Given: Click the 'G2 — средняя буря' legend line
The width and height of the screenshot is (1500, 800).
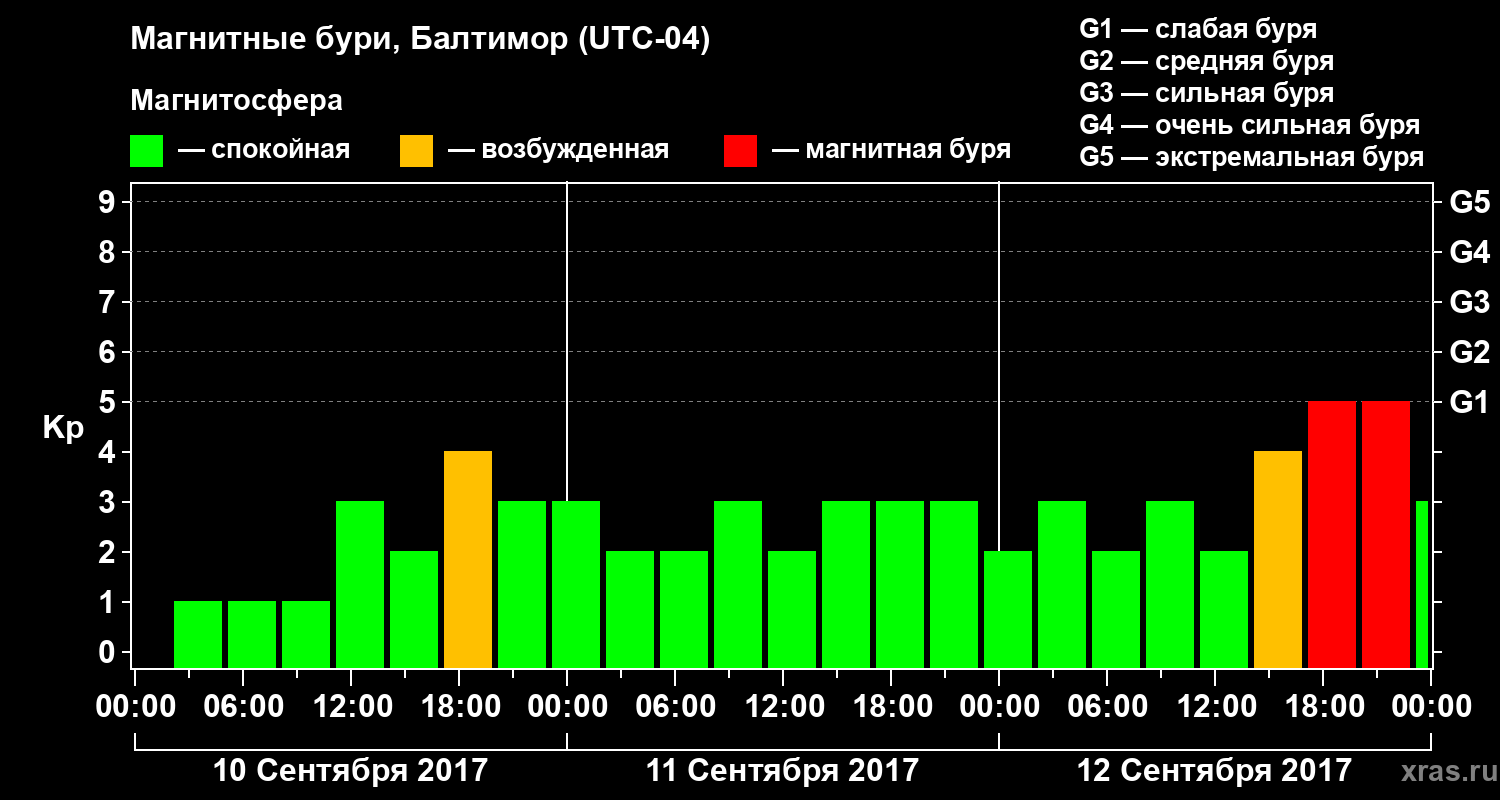Looking at the screenshot, I should pyautogui.click(x=1206, y=61).
